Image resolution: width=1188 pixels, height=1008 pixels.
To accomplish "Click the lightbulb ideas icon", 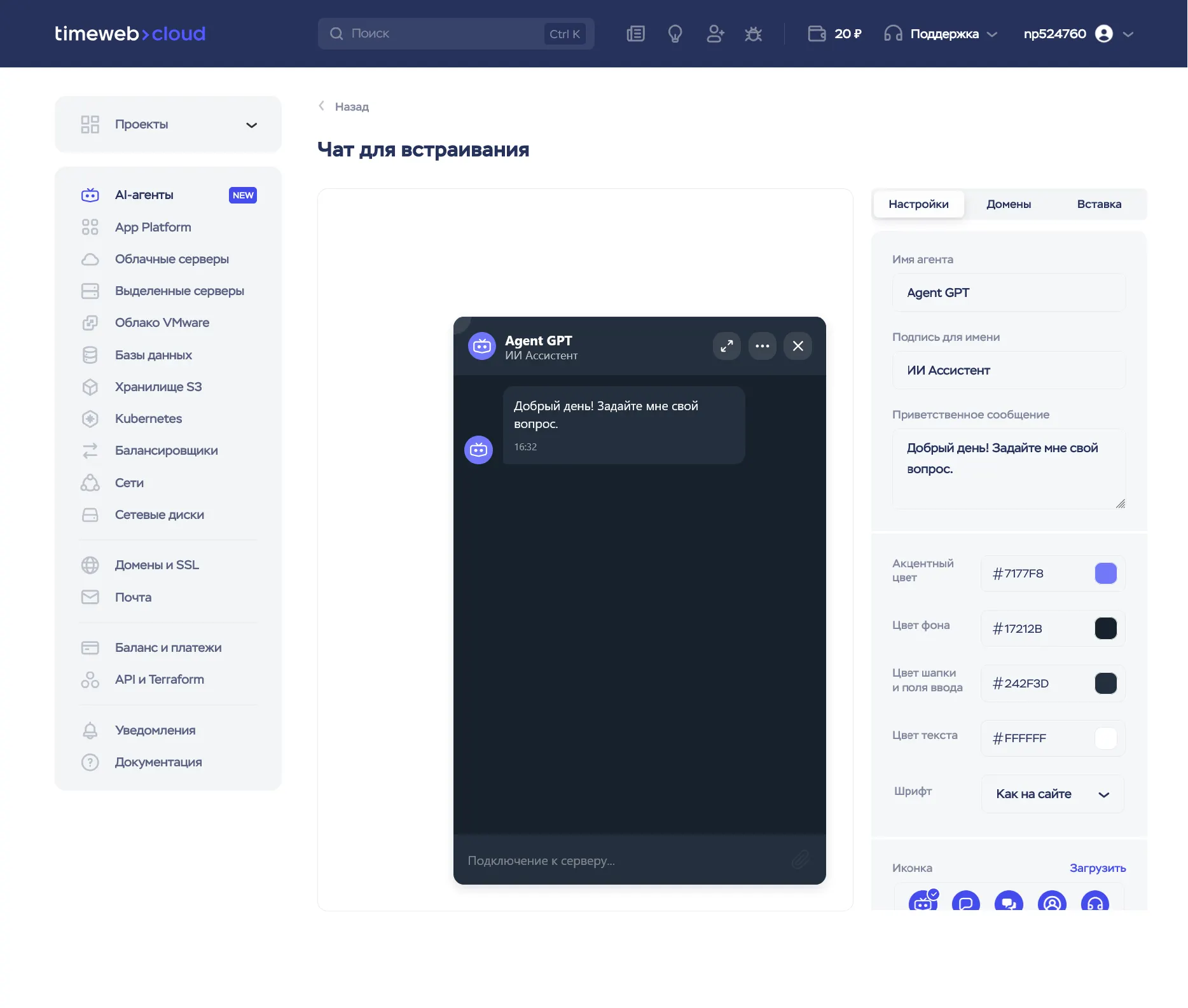I will pos(675,34).
